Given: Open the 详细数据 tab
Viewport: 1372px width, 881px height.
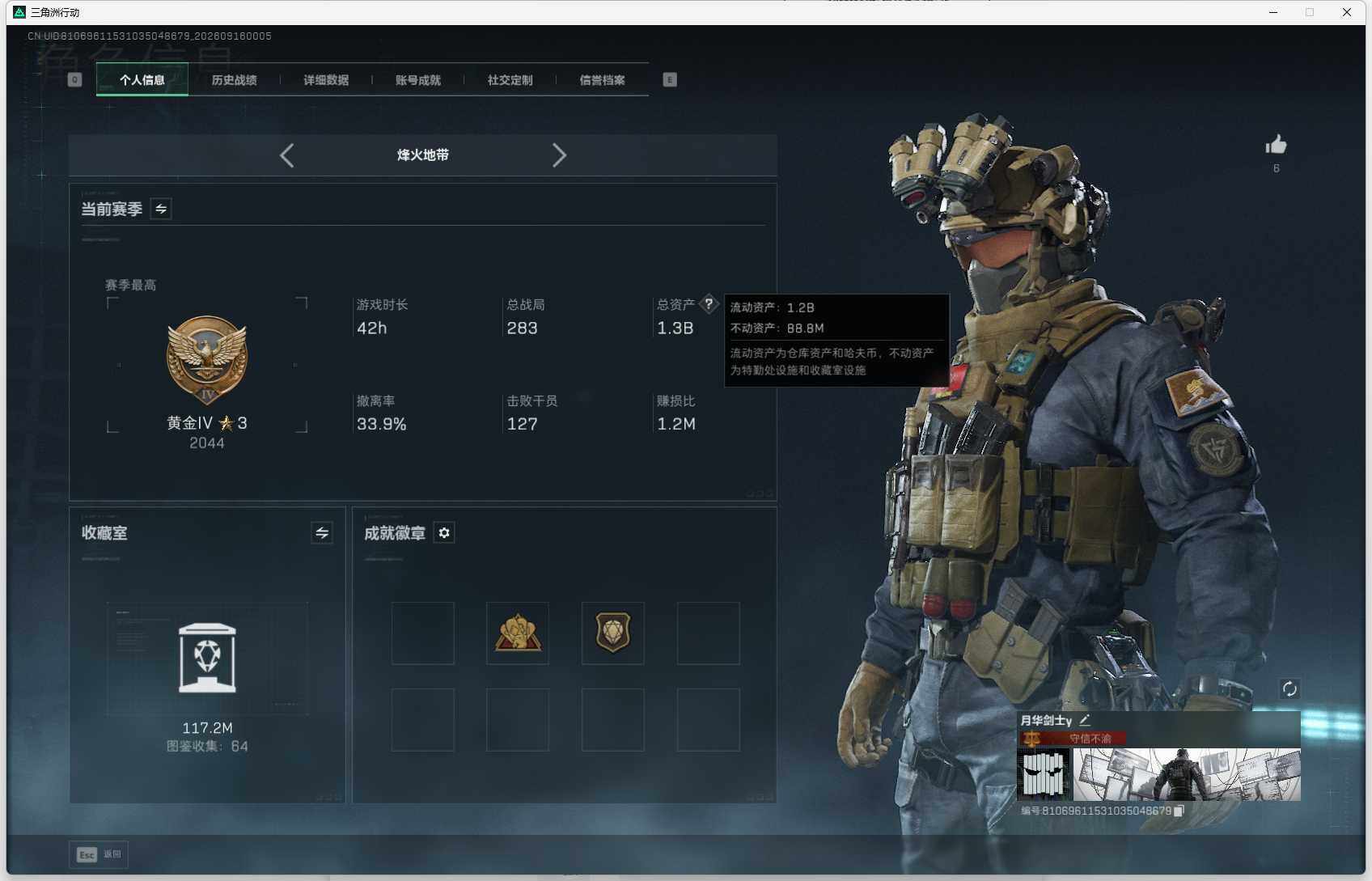Looking at the screenshot, I should [326, 80].
